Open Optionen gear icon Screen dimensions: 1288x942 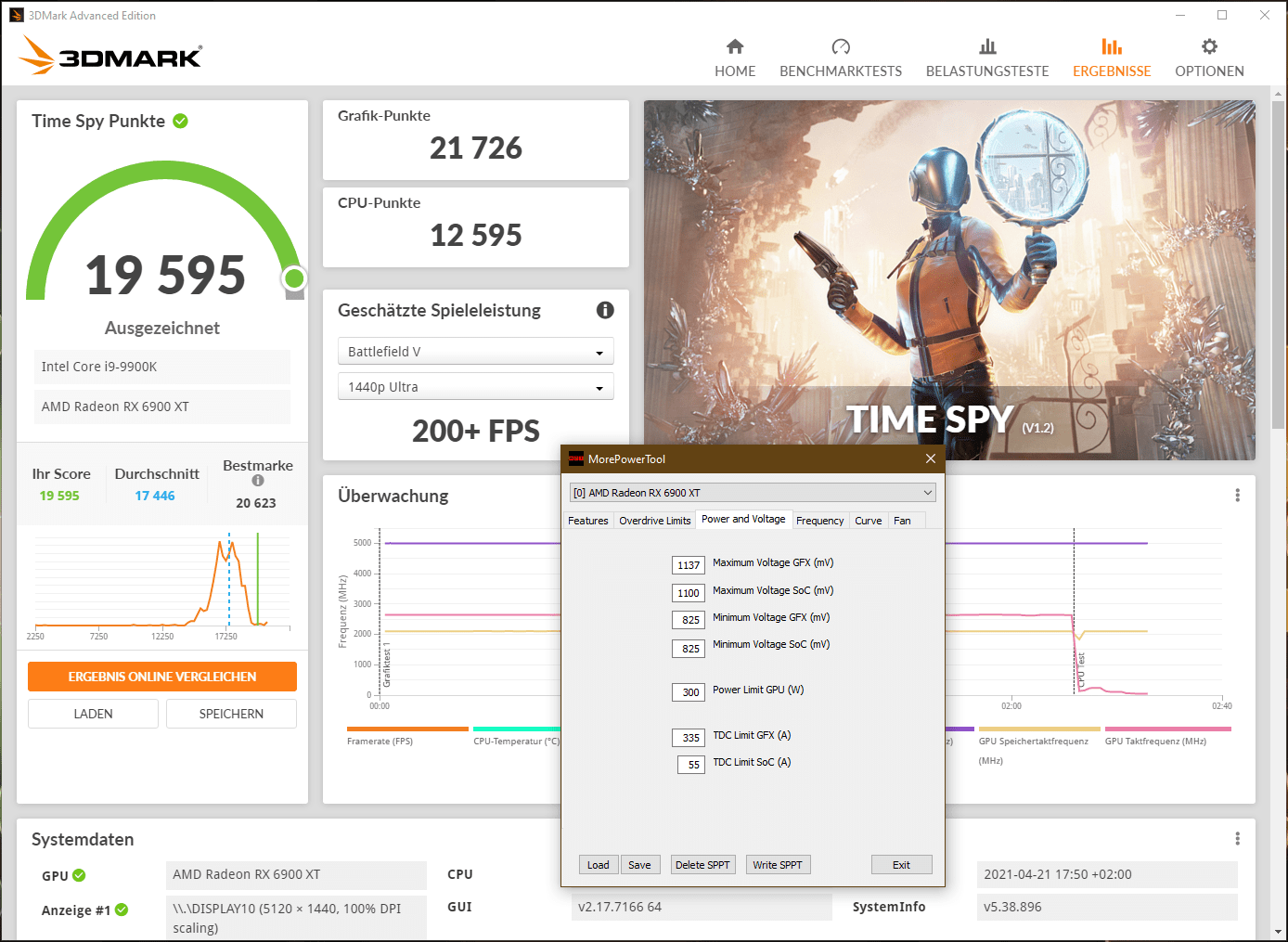click(x=1209, y=46)
